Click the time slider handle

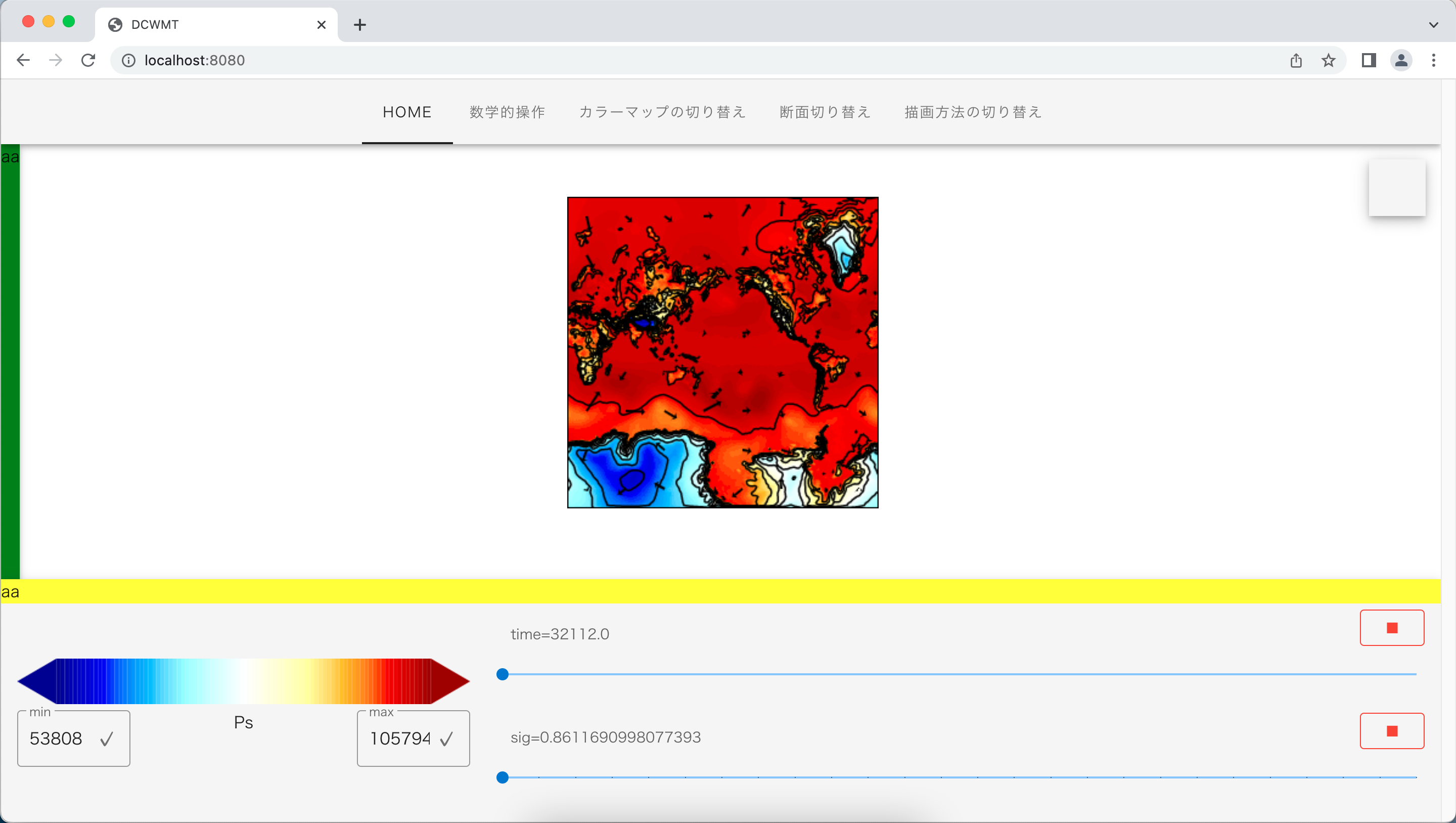(503, 674)
